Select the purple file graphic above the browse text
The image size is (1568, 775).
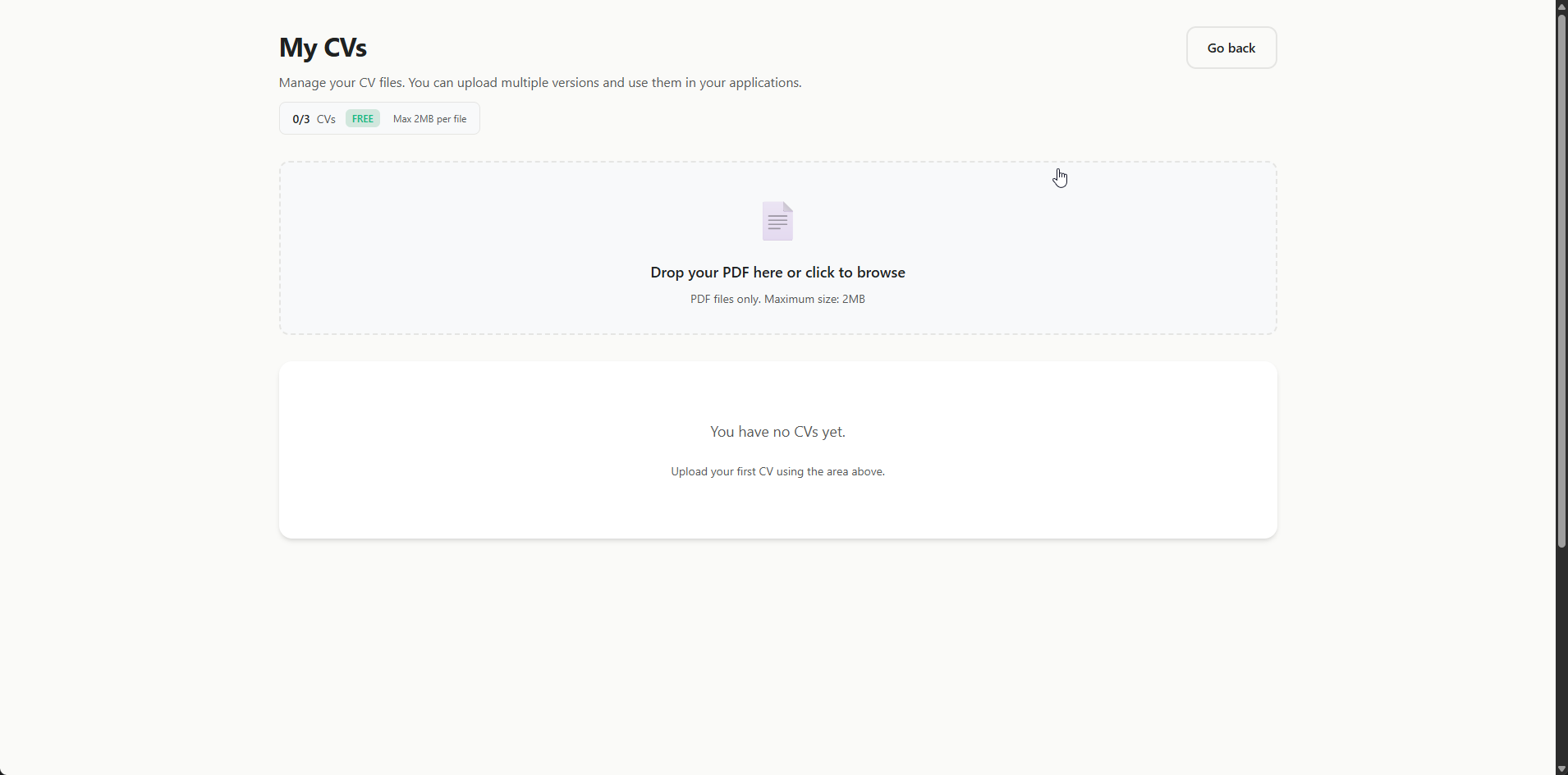777,220
